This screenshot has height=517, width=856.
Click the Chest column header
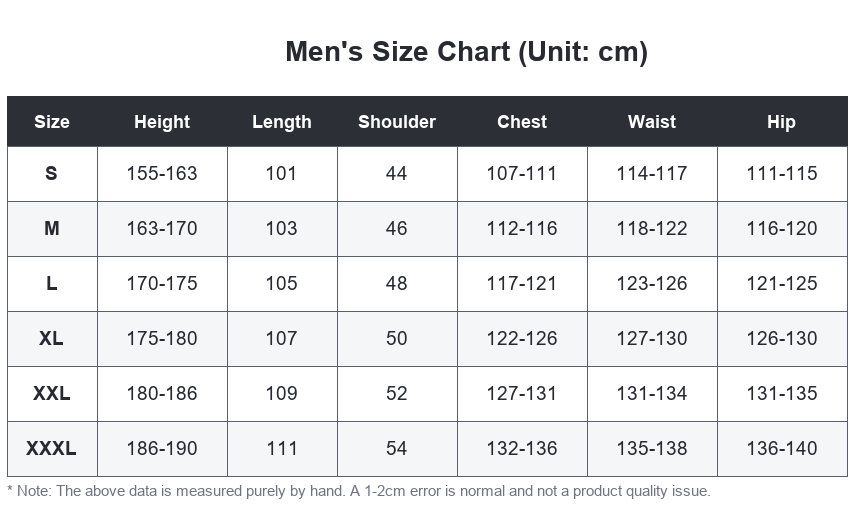[x=522, y=122]
